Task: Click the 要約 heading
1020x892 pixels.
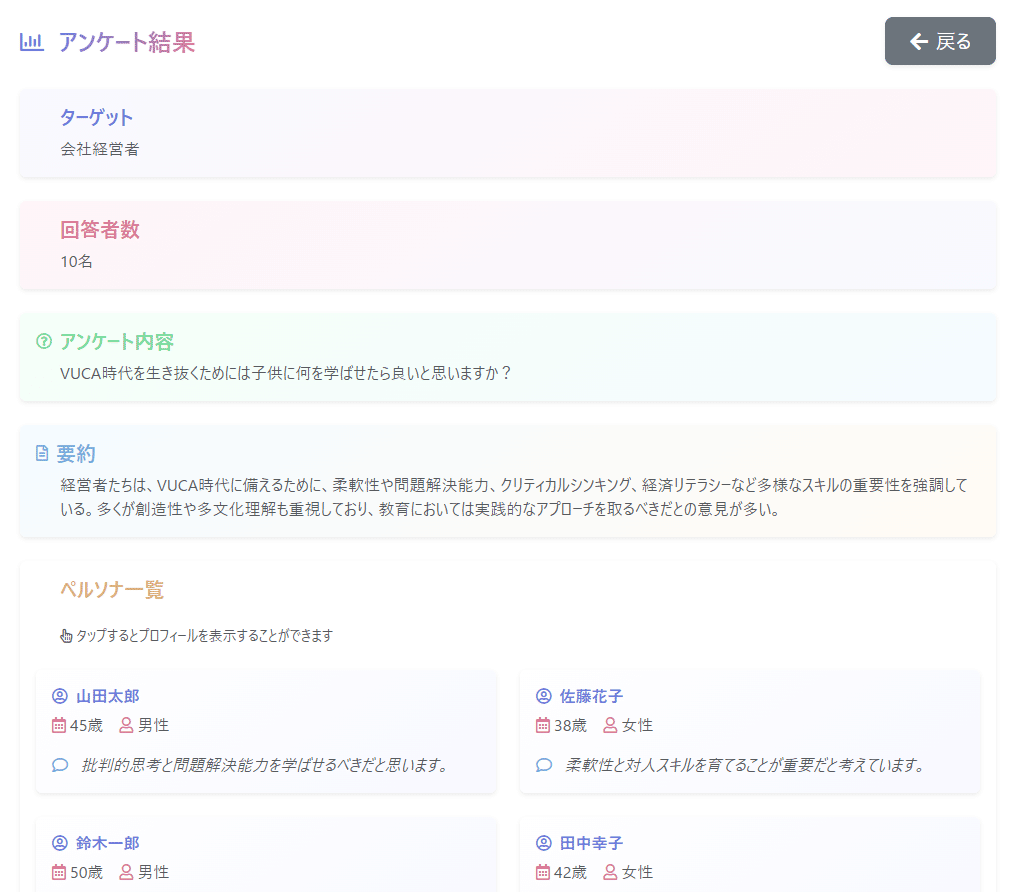Action: [76, 453]
